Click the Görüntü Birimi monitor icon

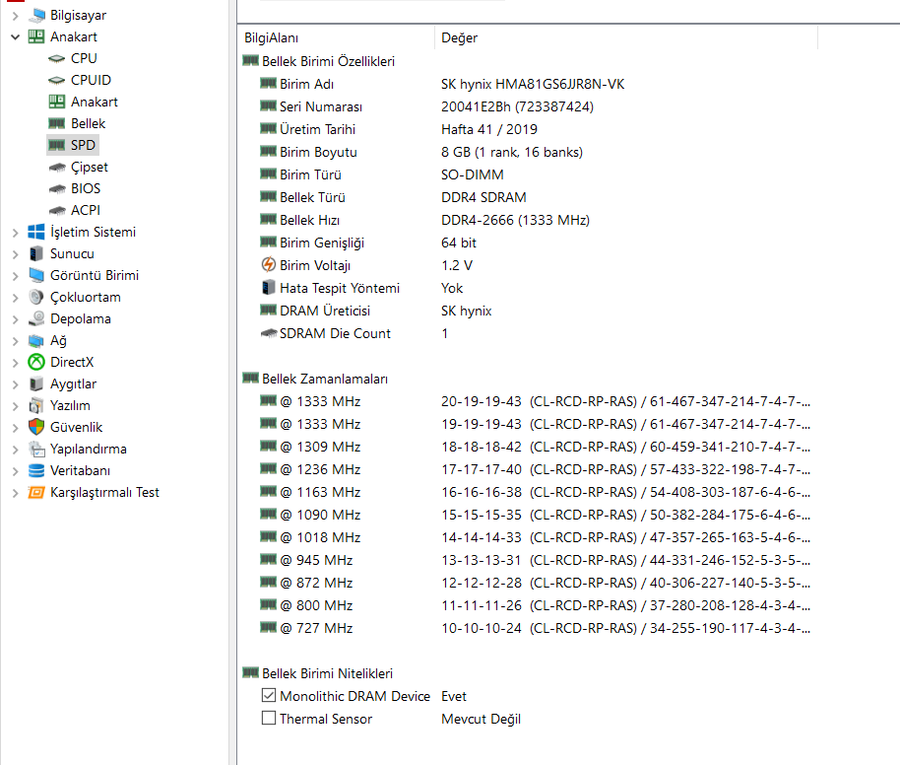36,275
